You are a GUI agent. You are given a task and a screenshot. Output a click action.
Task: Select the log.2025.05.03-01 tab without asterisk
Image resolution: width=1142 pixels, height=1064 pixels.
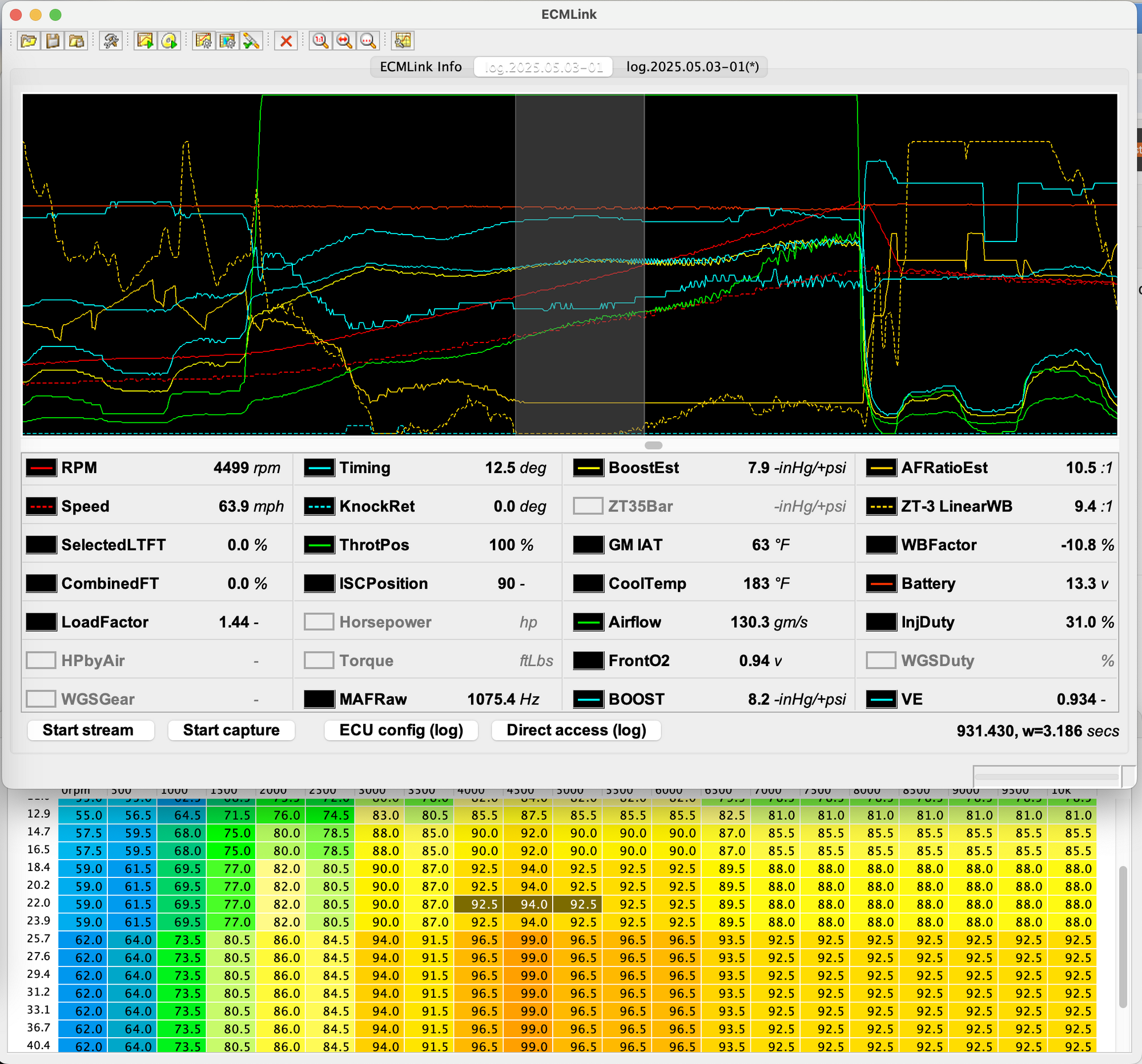click(x=544, y=67)
